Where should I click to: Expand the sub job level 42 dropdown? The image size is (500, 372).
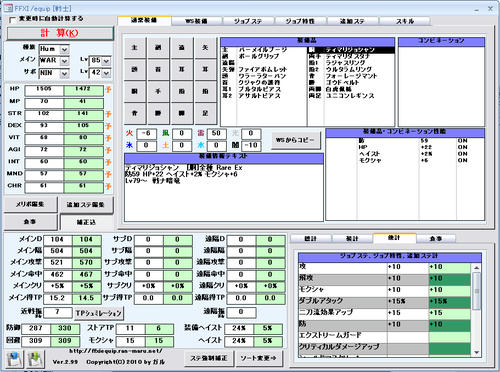106,73
